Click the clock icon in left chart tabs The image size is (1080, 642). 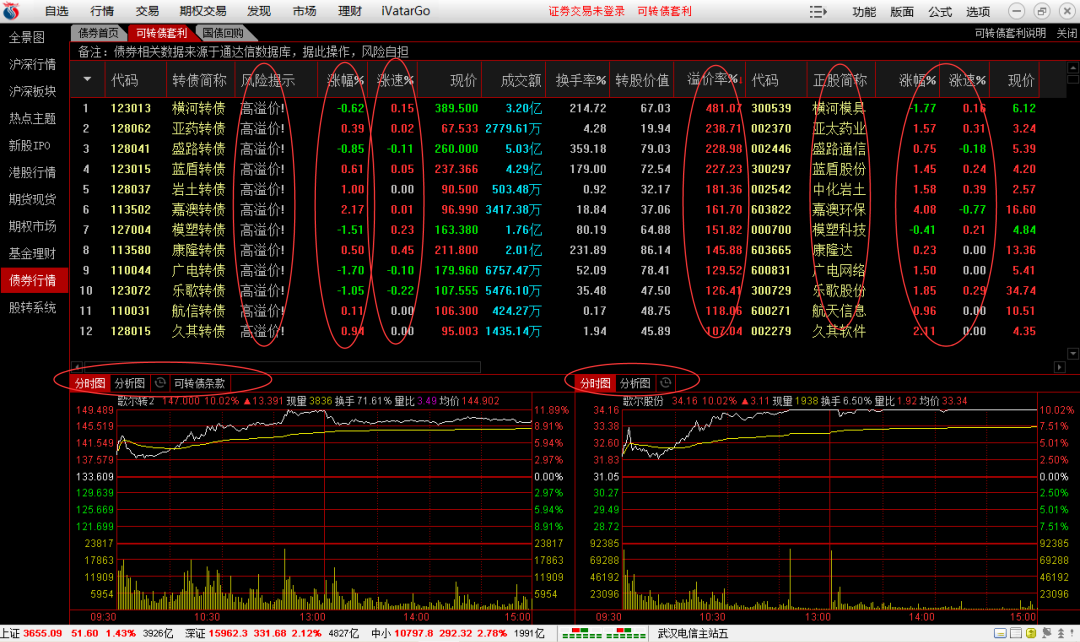pos(160,383)
